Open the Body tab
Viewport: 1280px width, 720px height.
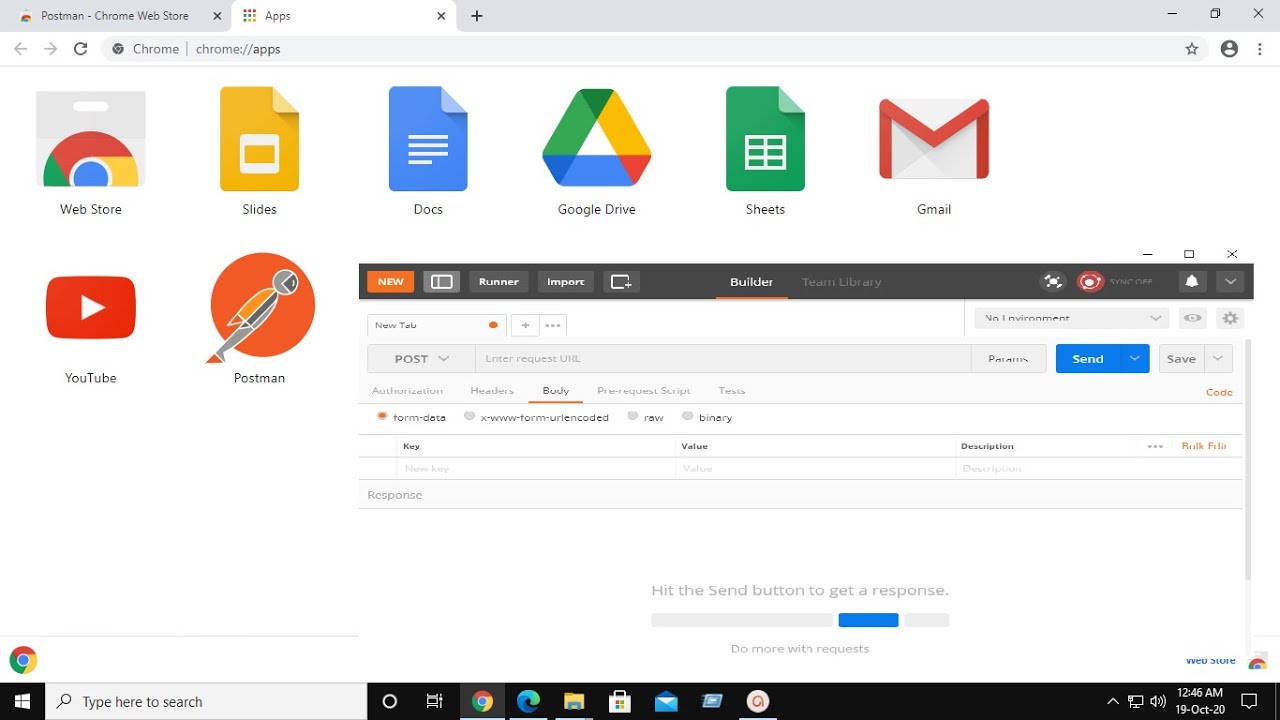(556, 391)
